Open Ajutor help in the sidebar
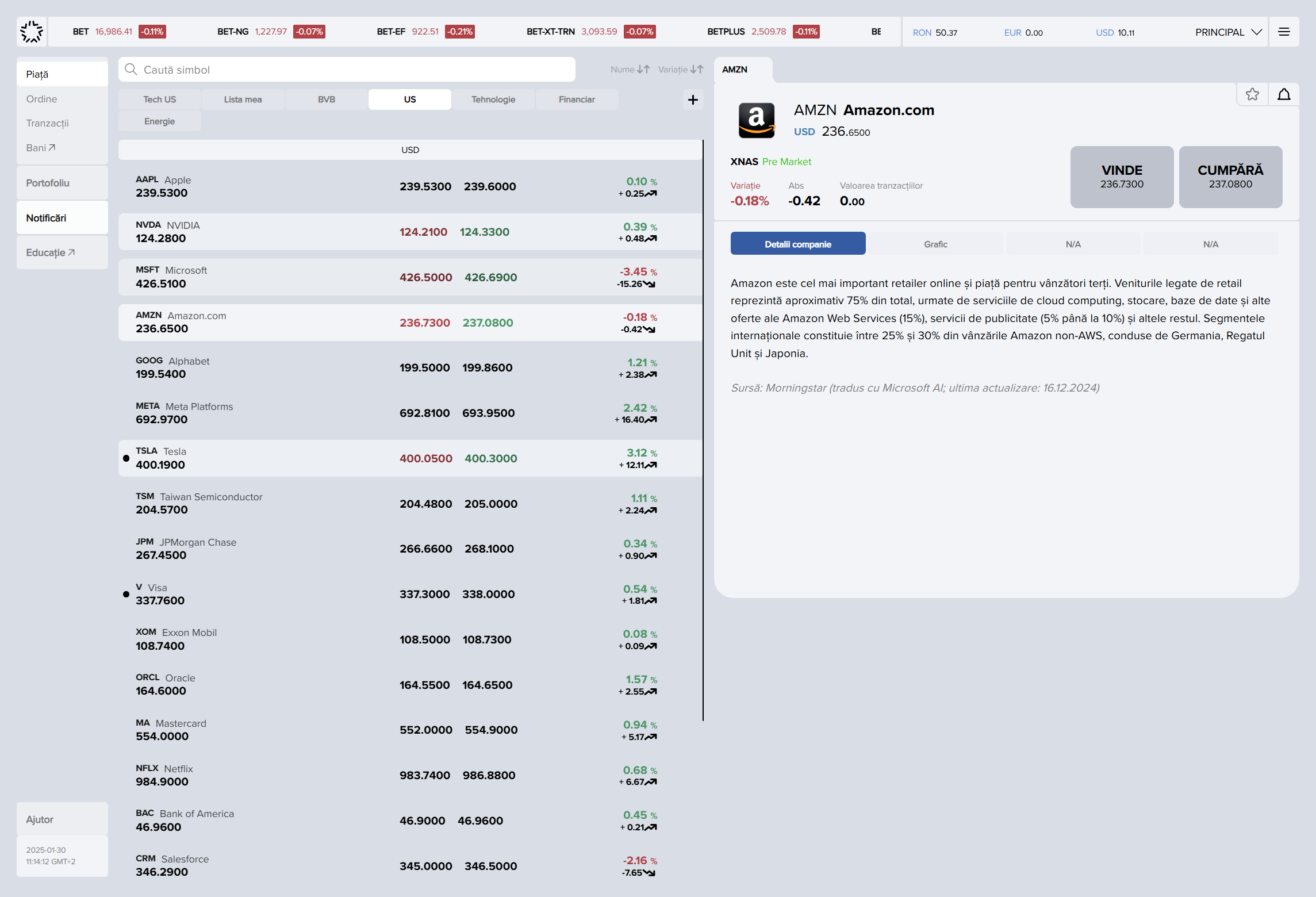The width and height of the screenshot is (1316, 897). (62, 819)
